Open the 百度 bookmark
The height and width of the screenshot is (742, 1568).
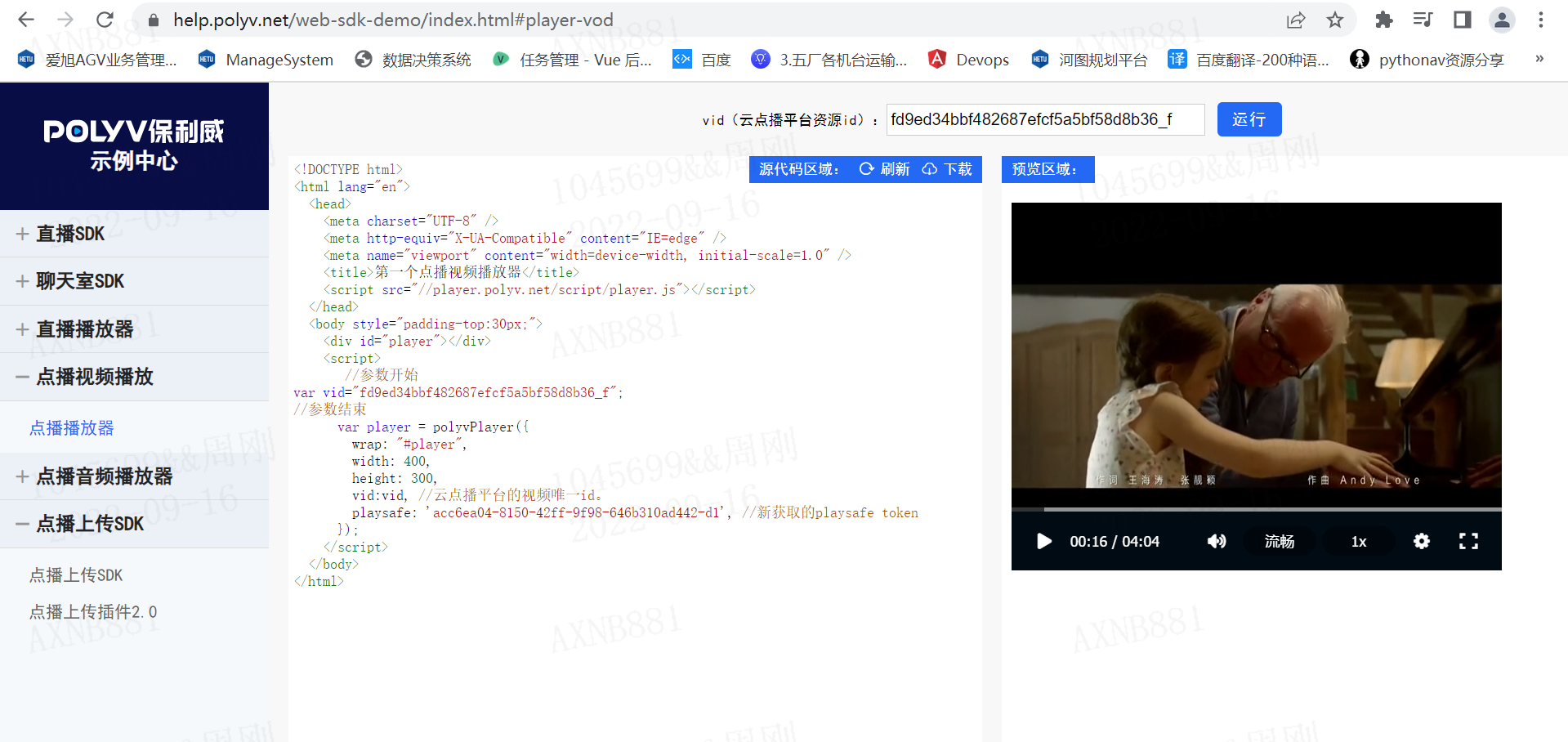pos(701,60)
